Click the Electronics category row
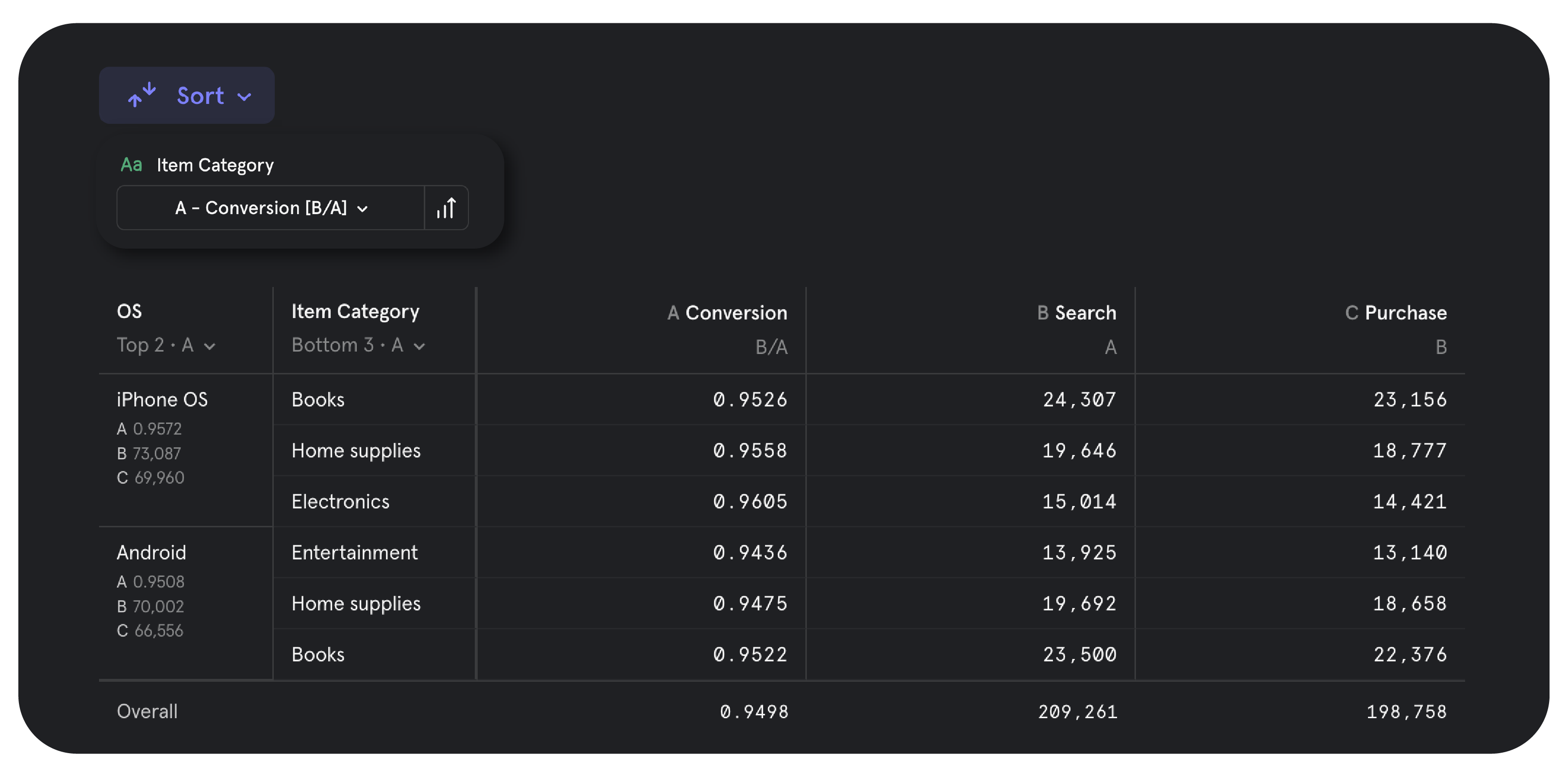The height and width of the screenshot is (775, 1568). (x=340, y=501)
